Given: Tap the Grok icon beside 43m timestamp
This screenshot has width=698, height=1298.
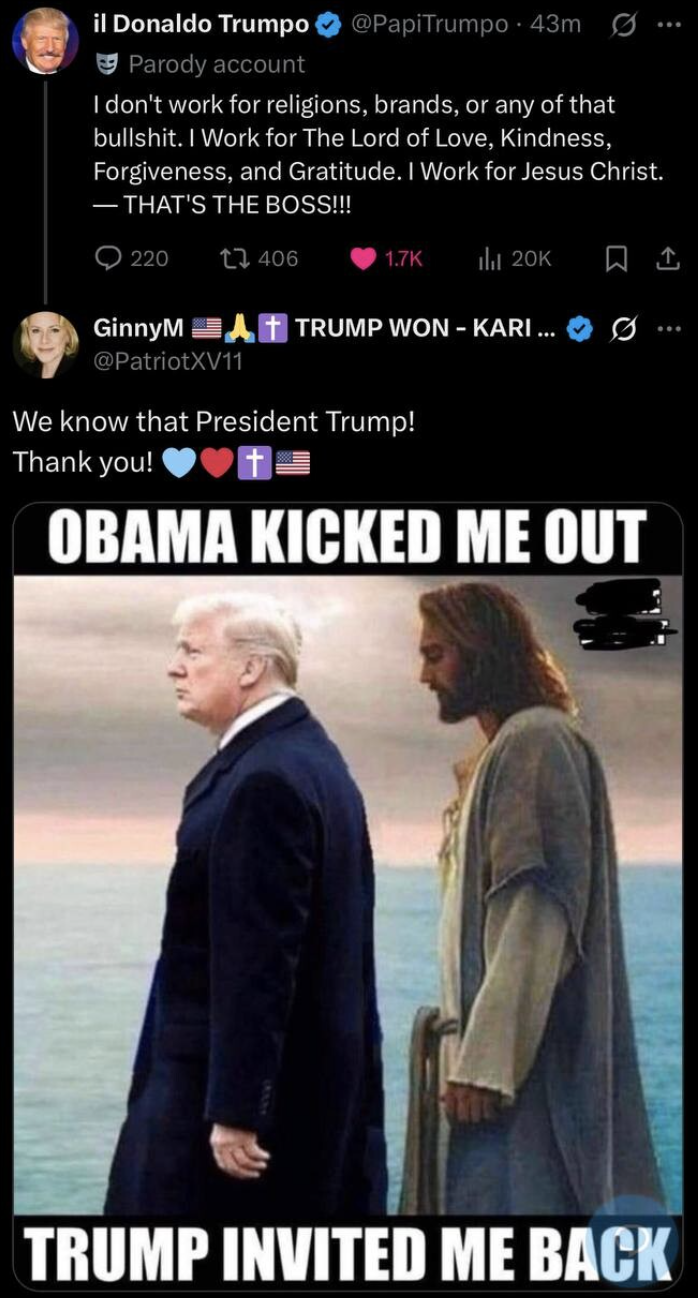Looking at the screenshot, I should tap(621, 24).
